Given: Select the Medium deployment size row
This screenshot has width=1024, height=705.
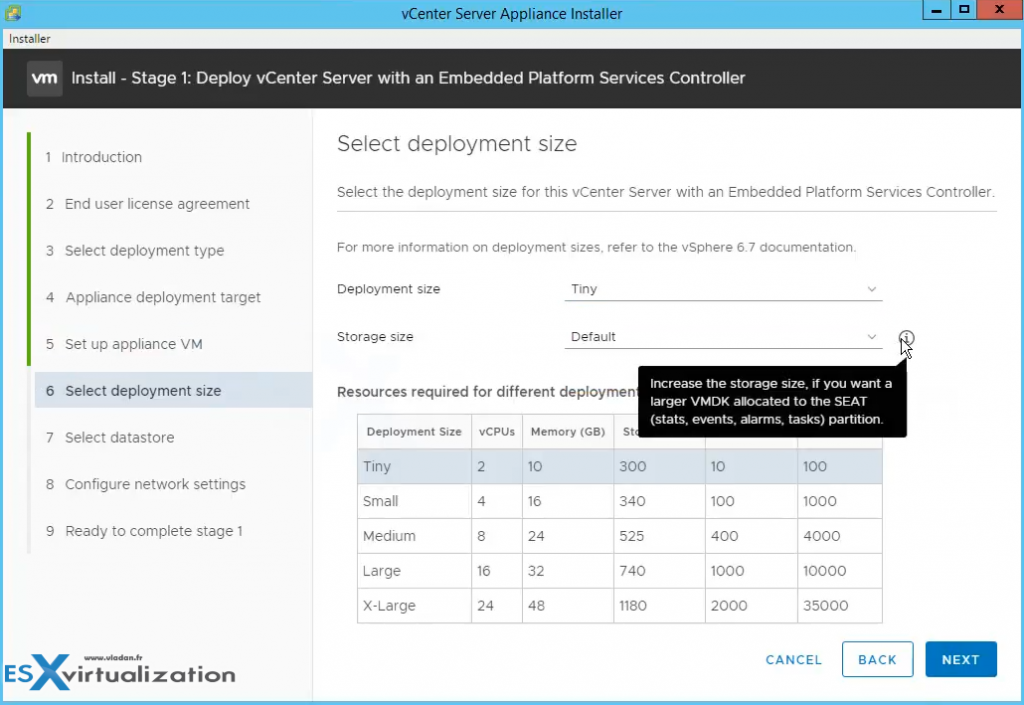Looking at the screenshot, I should click(x=413, y=536).
